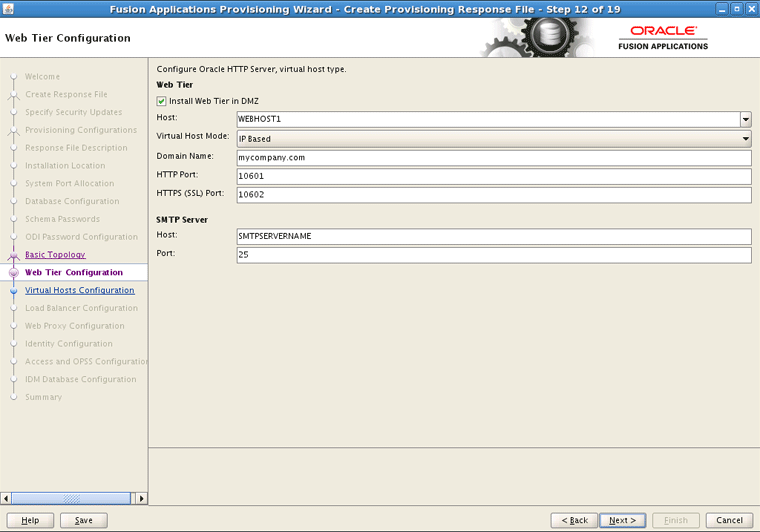This screenshot has height=532, width=760.
Task: Click the gears database graphic in header
Action: 536,37
